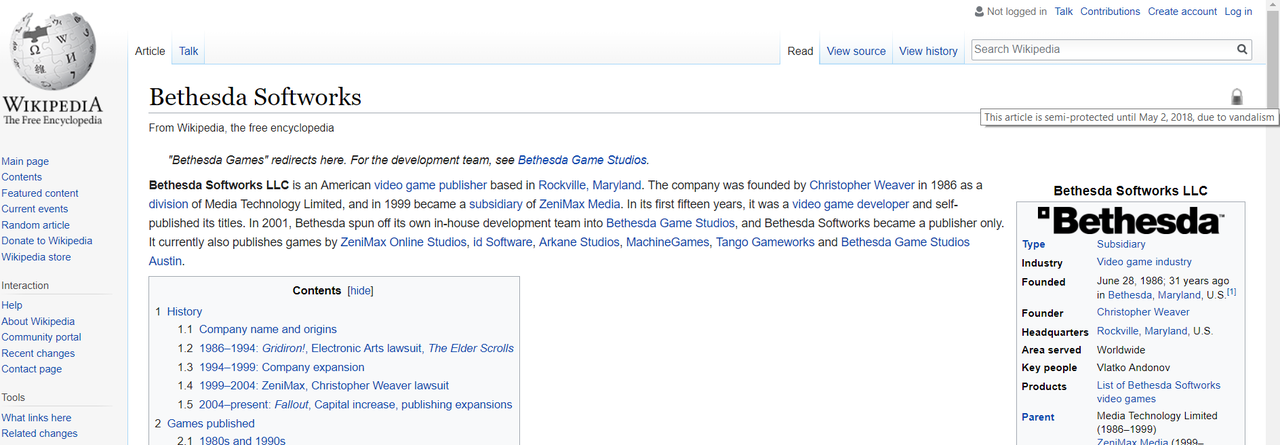Jump to History section in contents
The height and width of the screenshot is (445, 1280).
coord(184,311)
